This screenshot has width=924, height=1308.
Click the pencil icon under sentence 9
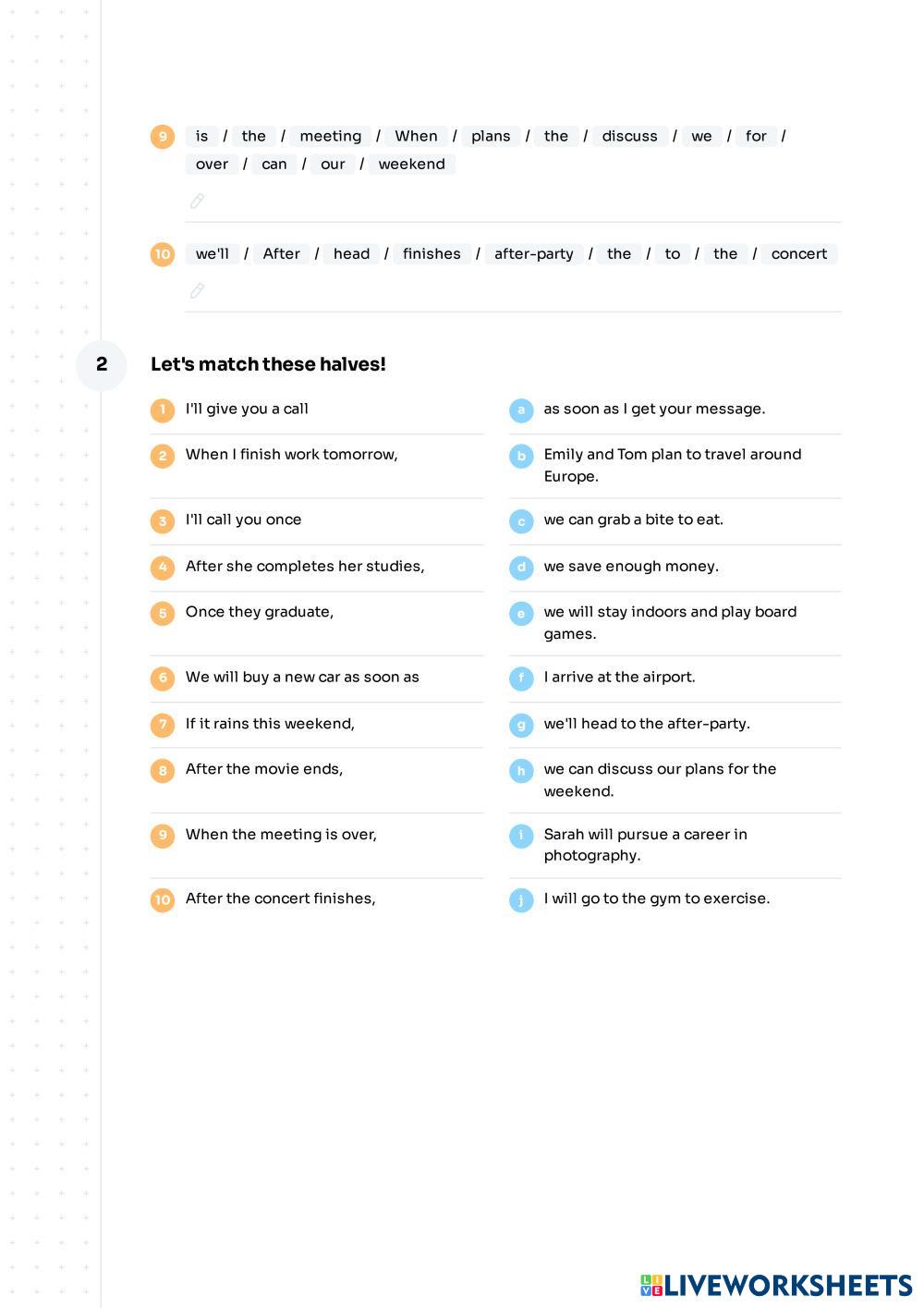point(197,202)
